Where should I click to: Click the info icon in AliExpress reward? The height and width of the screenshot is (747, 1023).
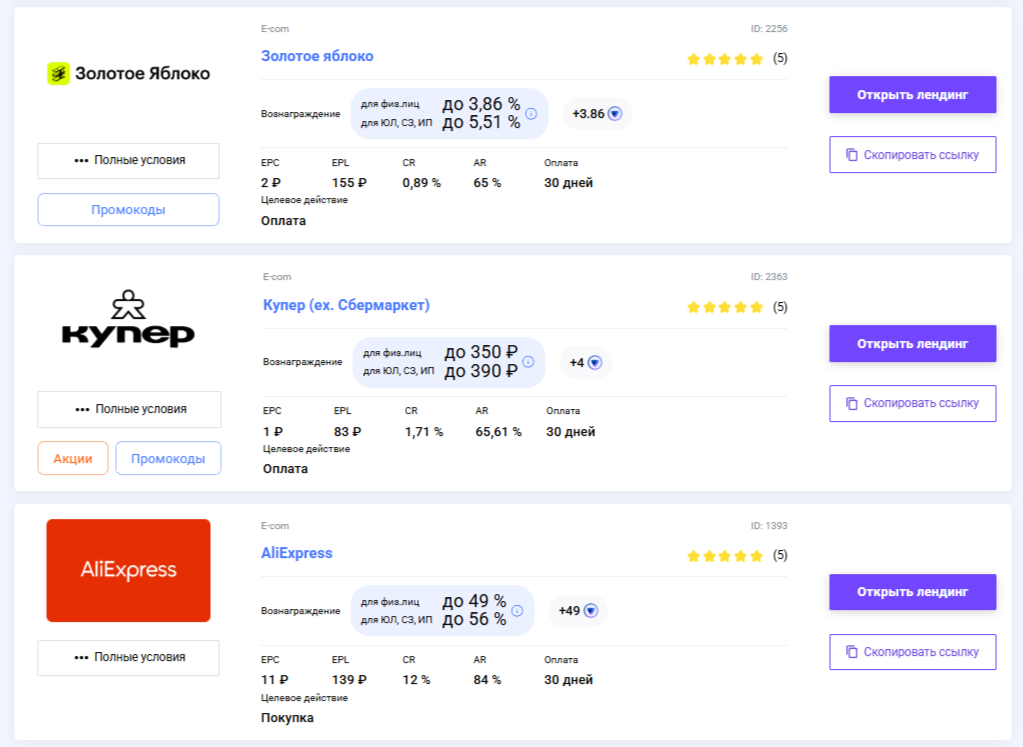(516, 610)
